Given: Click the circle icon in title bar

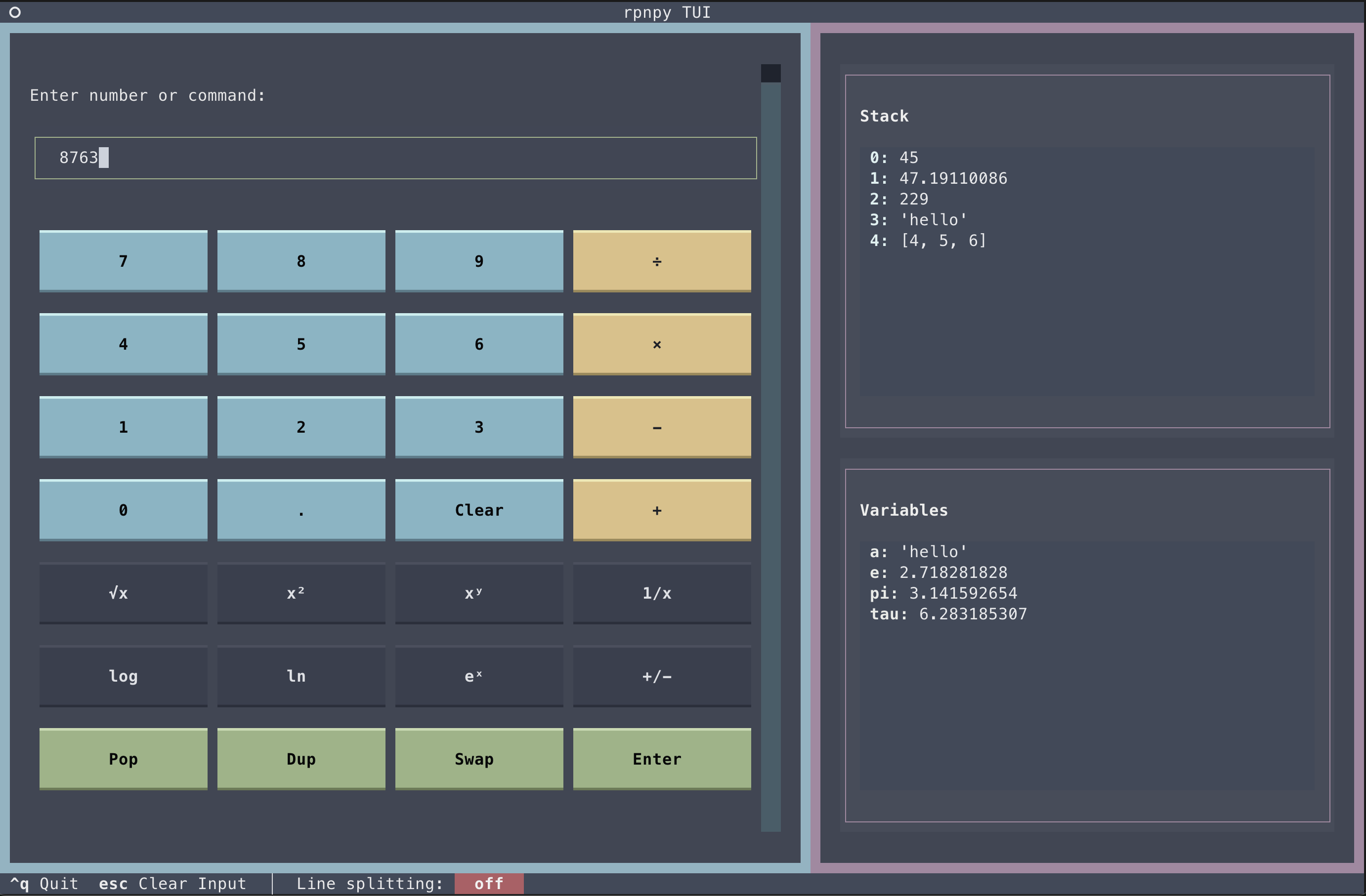Looking at the screenshot, I should coord(15,12).
